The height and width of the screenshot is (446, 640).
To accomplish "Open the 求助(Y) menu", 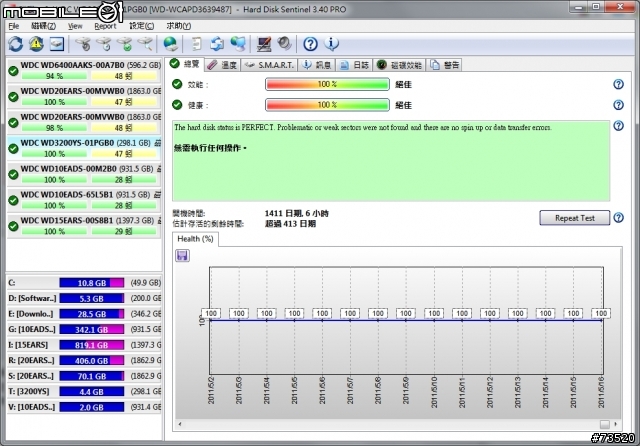I will 178,26.
